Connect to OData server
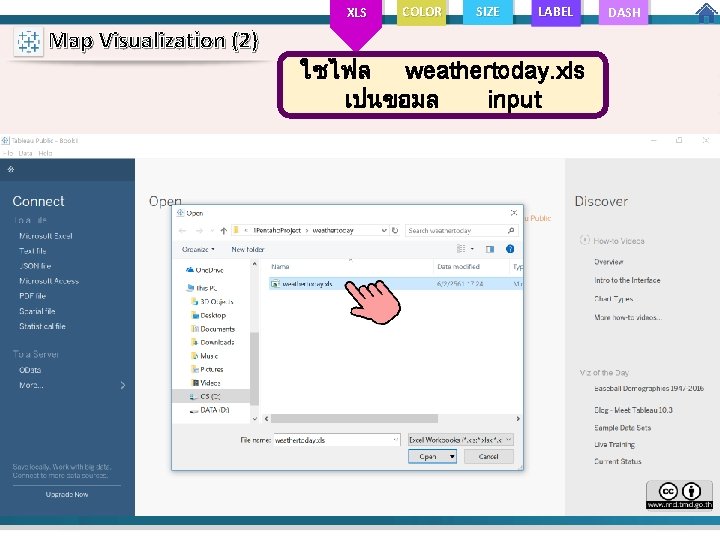The height and width of the screenshot is (540, 720). [30, 370]
